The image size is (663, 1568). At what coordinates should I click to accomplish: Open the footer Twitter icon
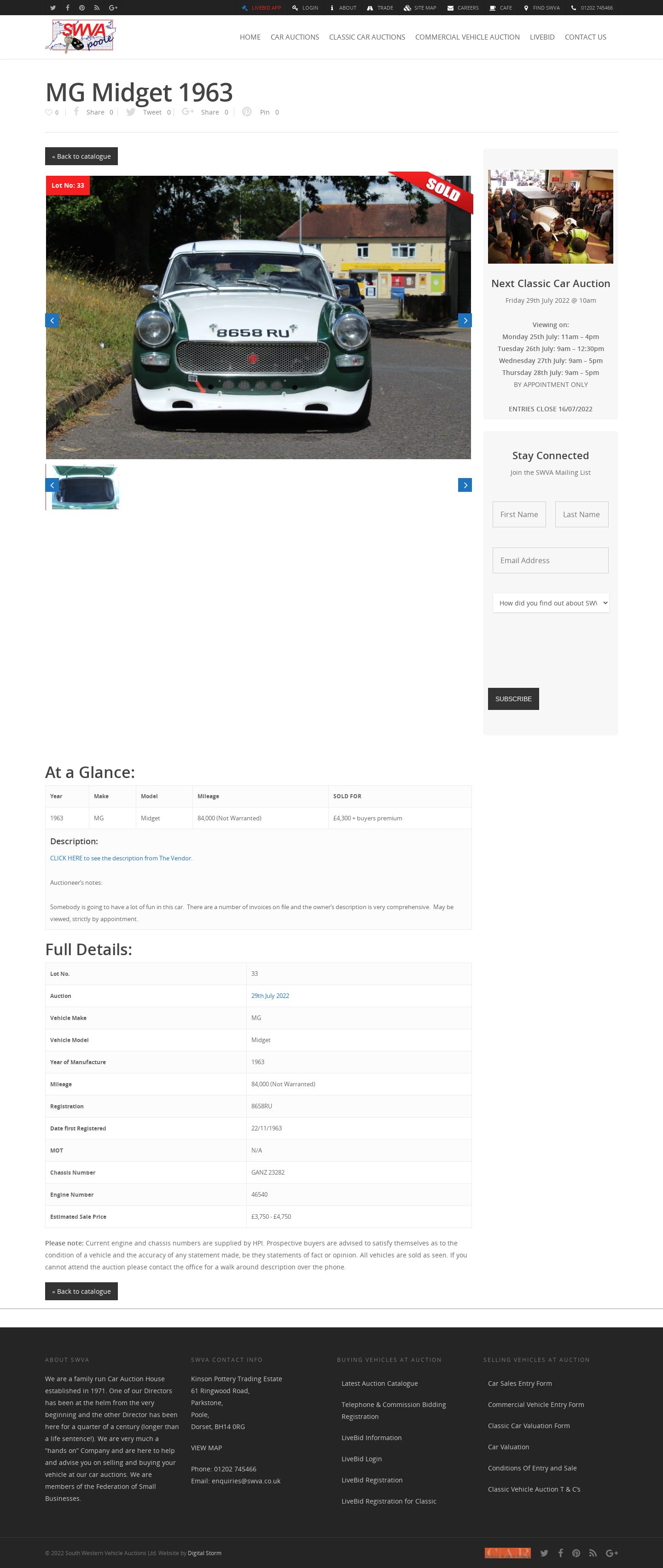pos(544,1553)
